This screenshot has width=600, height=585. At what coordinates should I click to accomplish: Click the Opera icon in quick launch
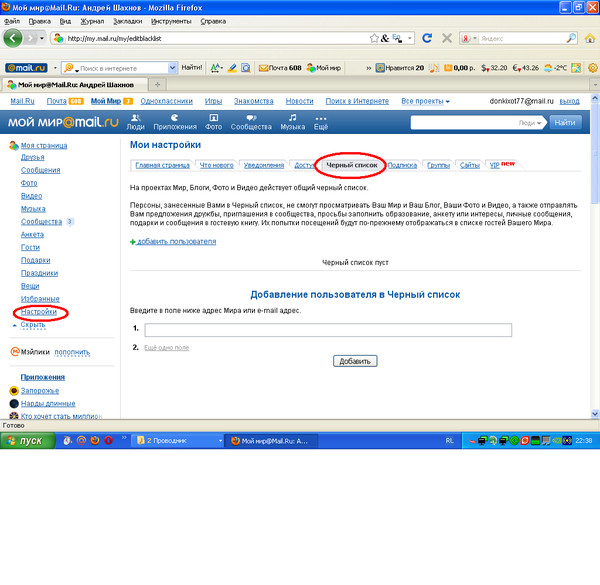109,440
